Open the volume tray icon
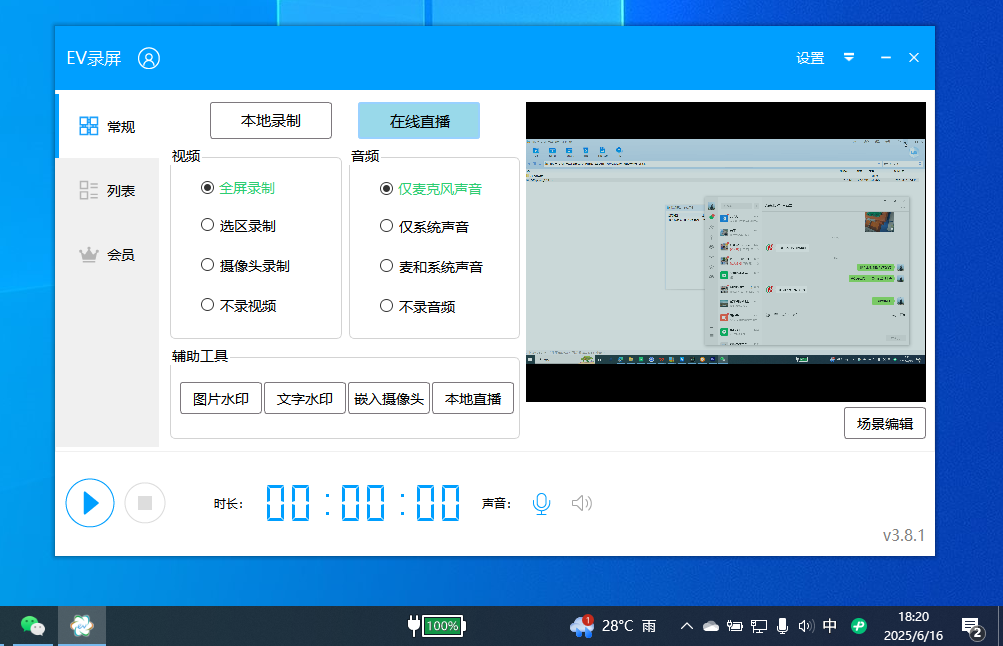The height and width of the screenshot is (646, 1003). pyautogui.click(x=806, y=626)
